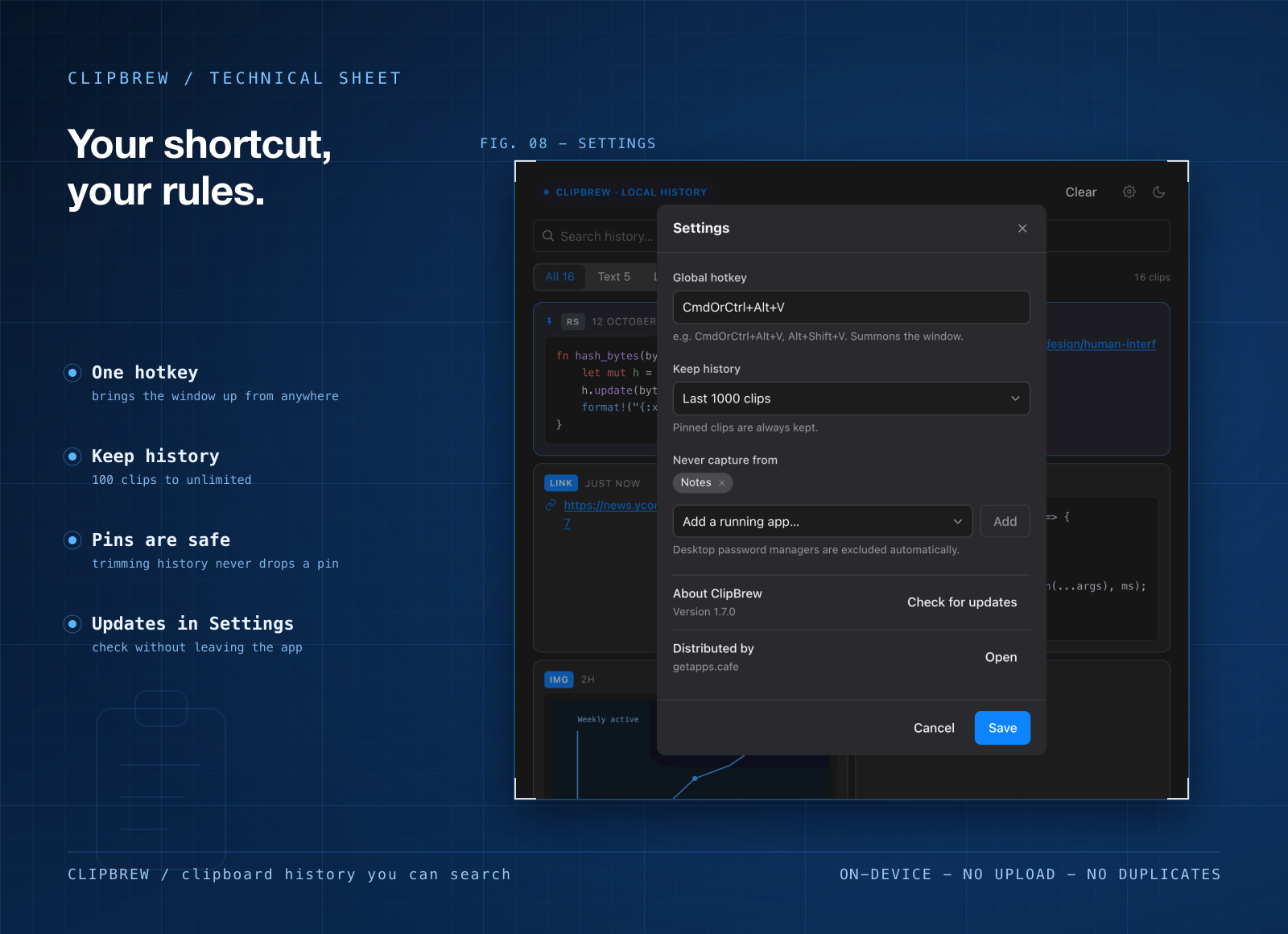Close the Settings dialog

[x=1022, y=229]
